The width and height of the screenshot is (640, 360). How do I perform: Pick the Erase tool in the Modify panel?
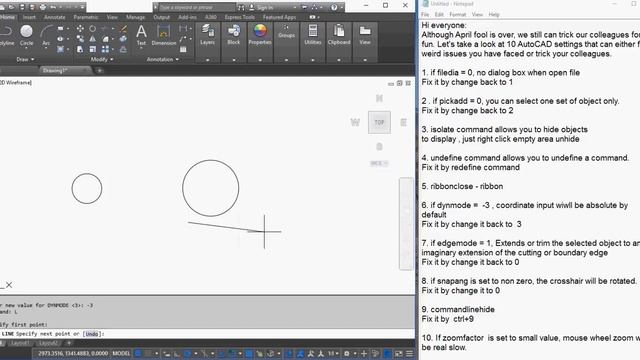point(123,29)
